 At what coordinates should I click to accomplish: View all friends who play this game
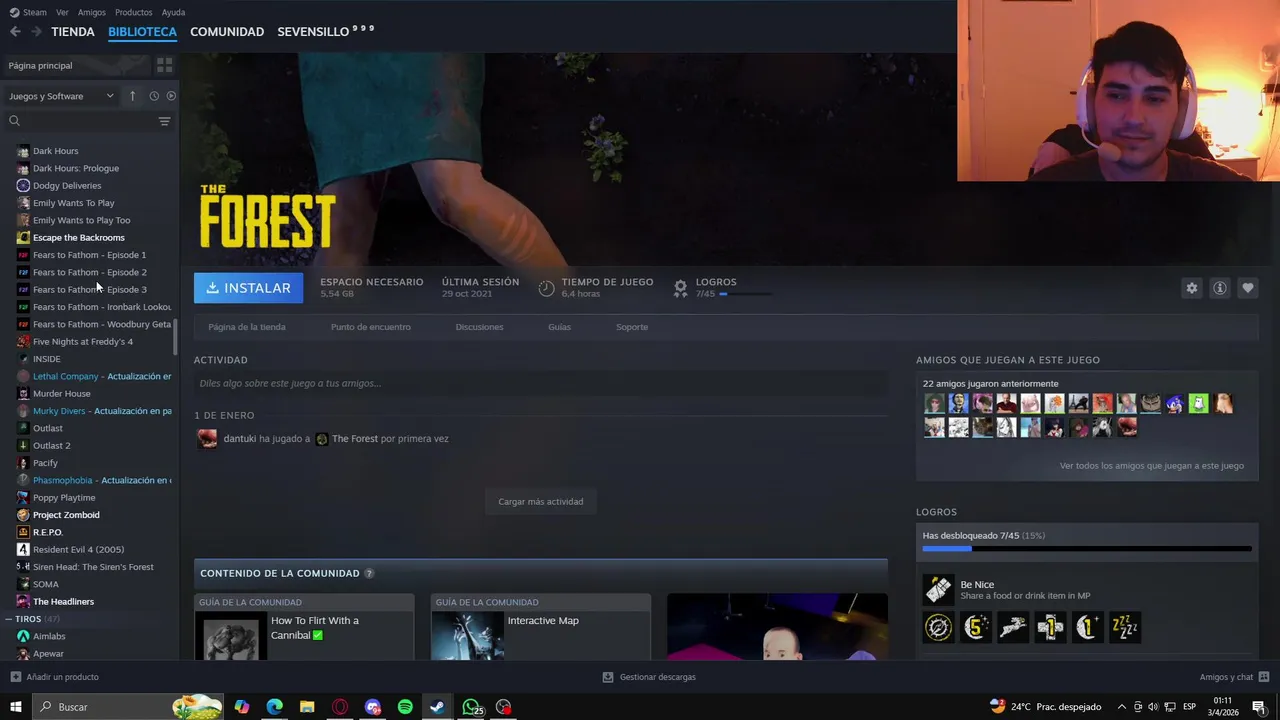[1152, 466]
